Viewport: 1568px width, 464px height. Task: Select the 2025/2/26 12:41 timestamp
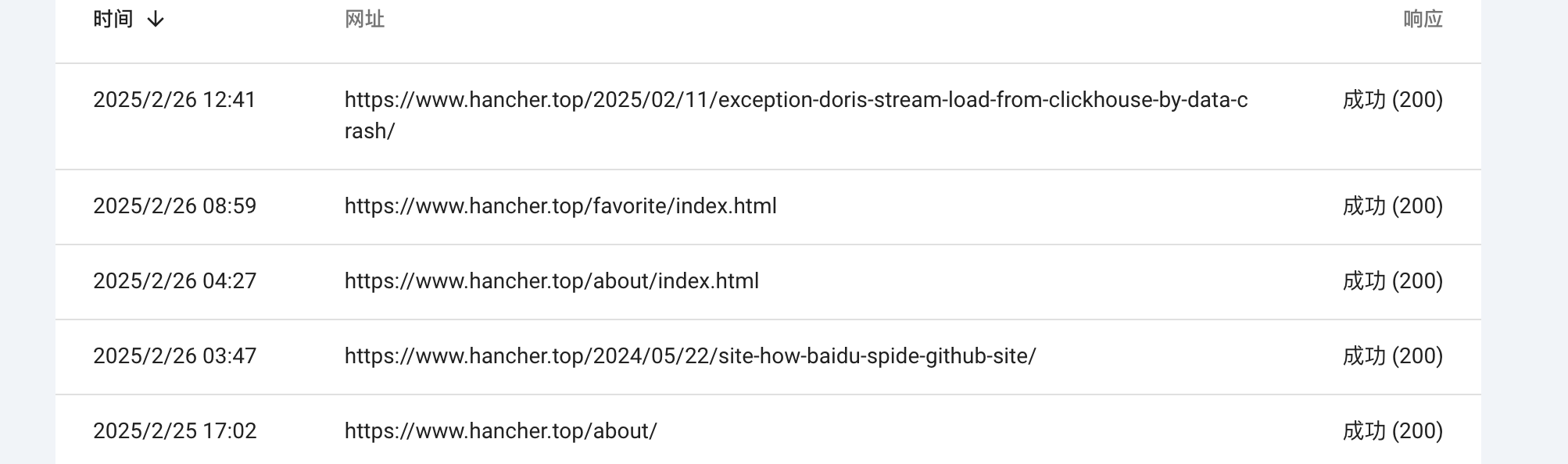174,100
